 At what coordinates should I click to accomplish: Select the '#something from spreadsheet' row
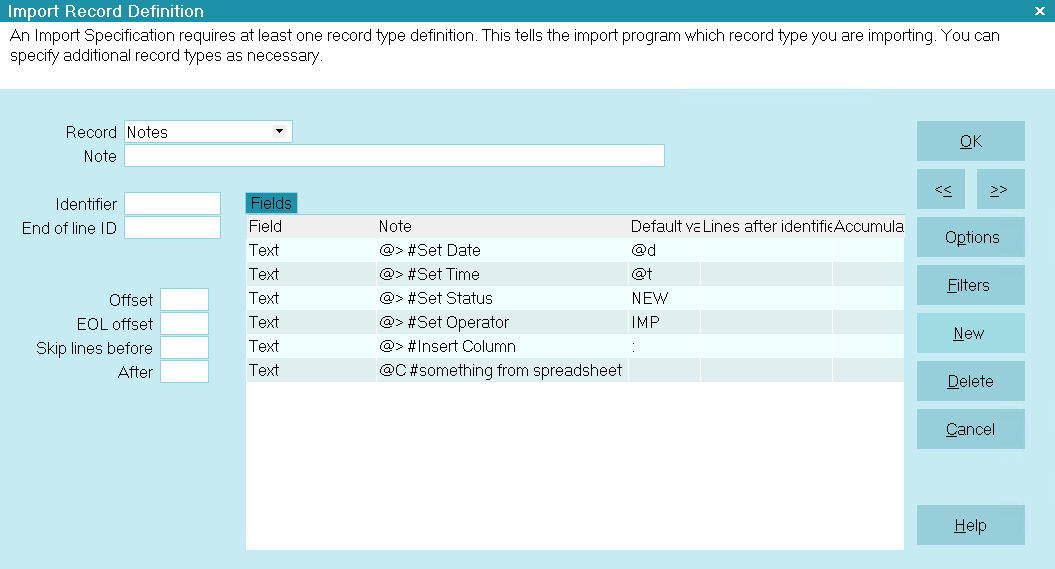[x=575, y=370]
